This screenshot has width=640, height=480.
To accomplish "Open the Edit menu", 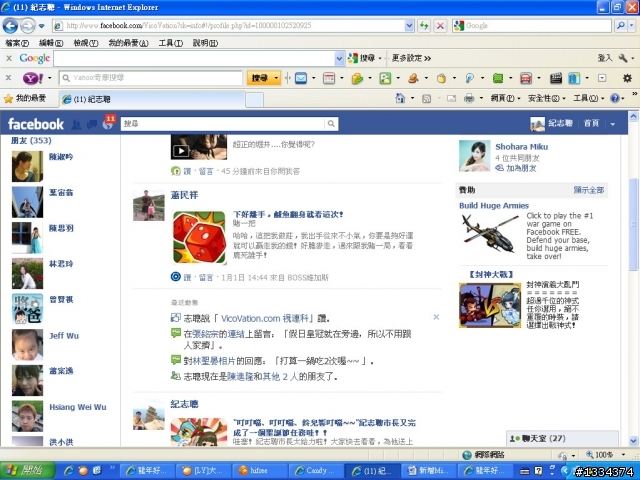I will (x=51, y=43).
